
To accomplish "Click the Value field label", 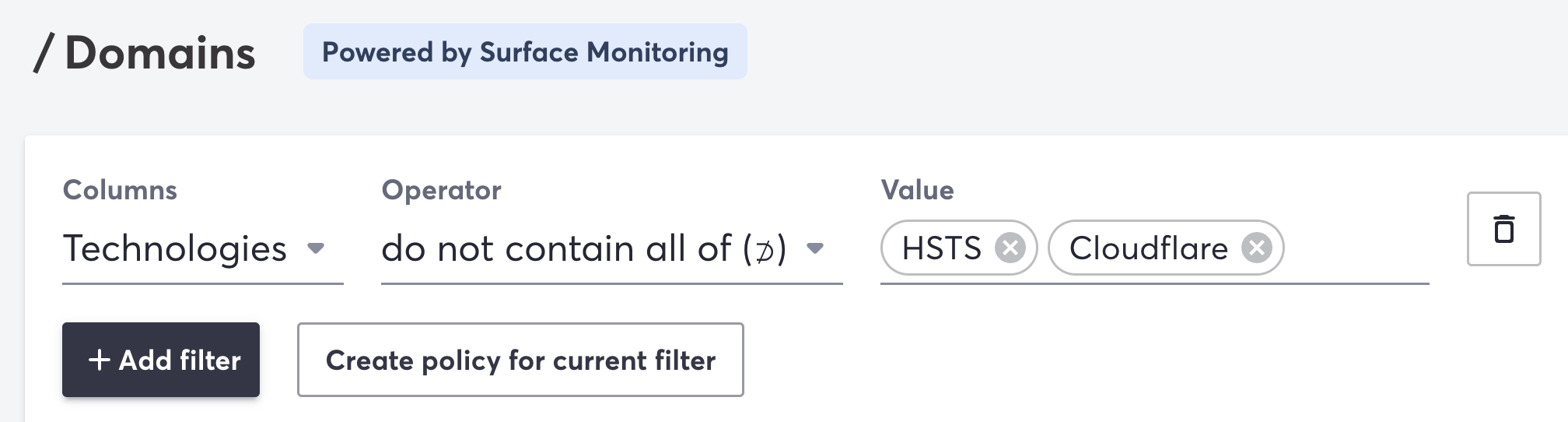I will coord(917,190).
